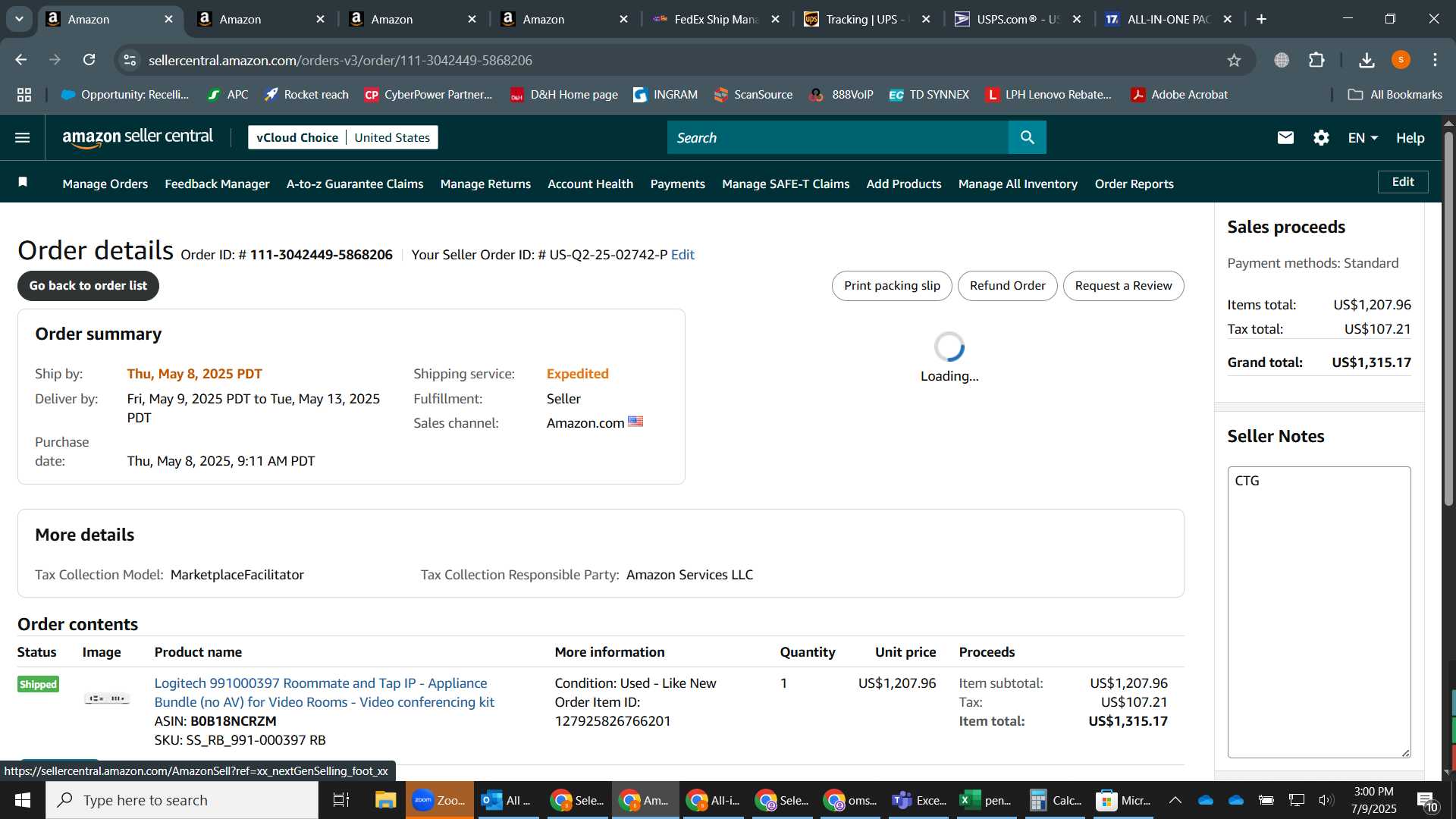Image resolution: width=1456 pixels, height=819 pixels.
Task: Open A-to-z Guarantee Claims
Action: point(355,184)
